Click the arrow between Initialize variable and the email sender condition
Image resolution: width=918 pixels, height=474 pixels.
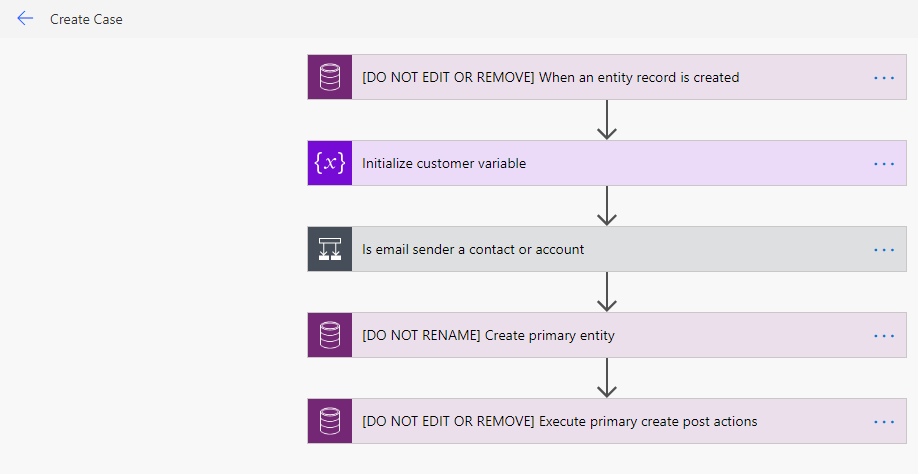(606, 206)
